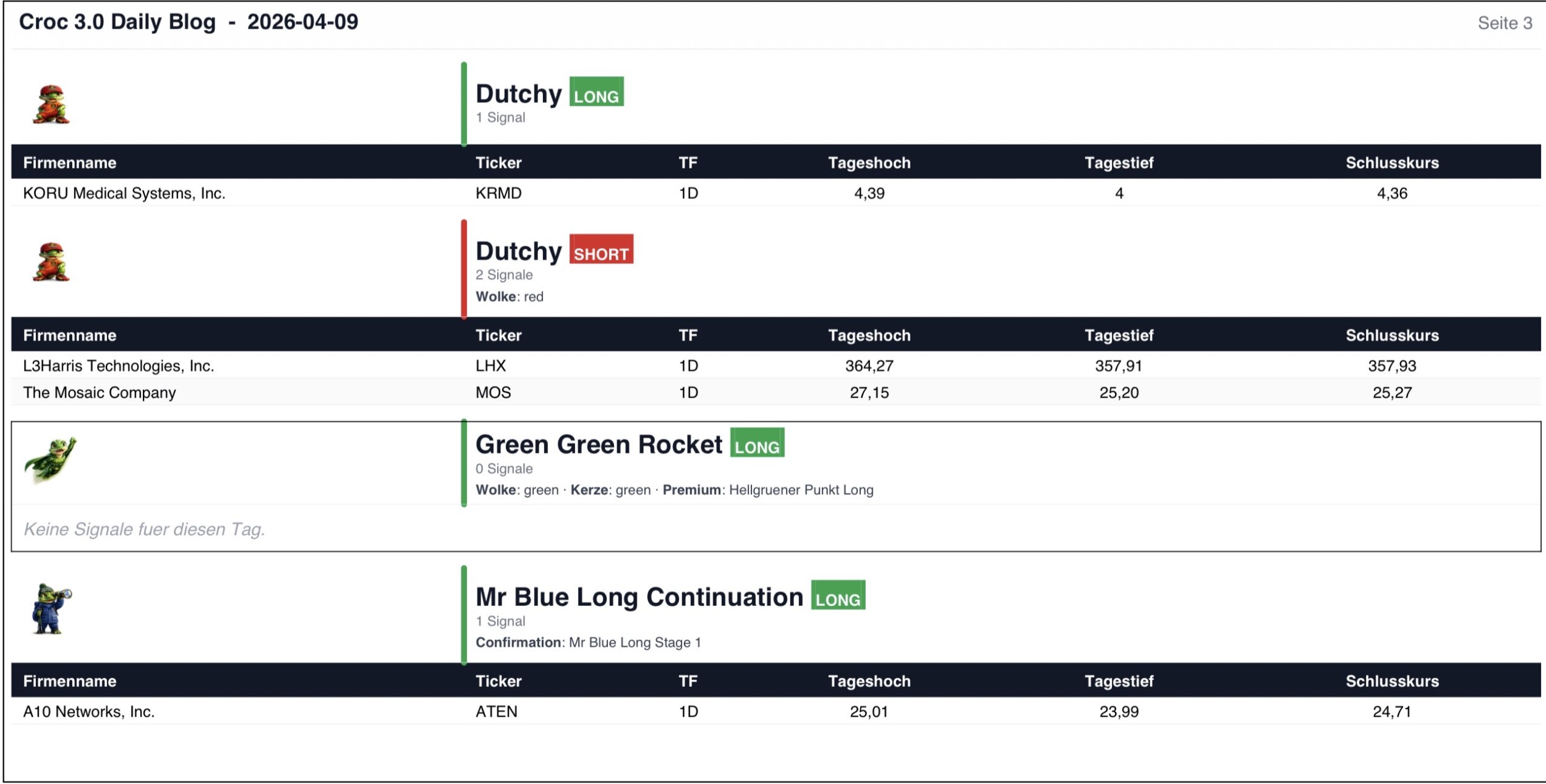The image size is (1546, 784).
Task: Click the Dutchy Short crocodile mascot icon
Action: point(51,262)
